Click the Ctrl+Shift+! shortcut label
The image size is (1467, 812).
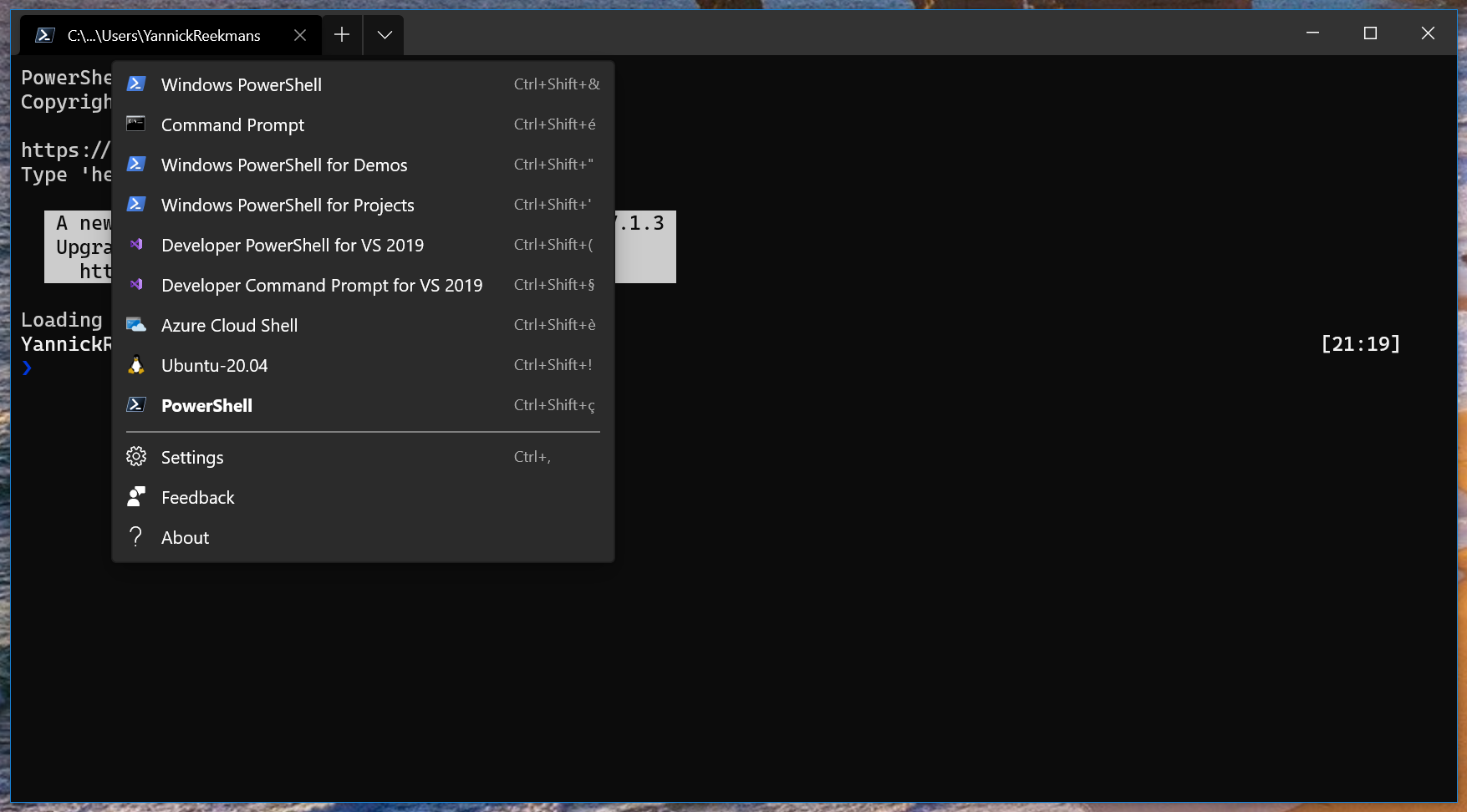click(553, 365)
